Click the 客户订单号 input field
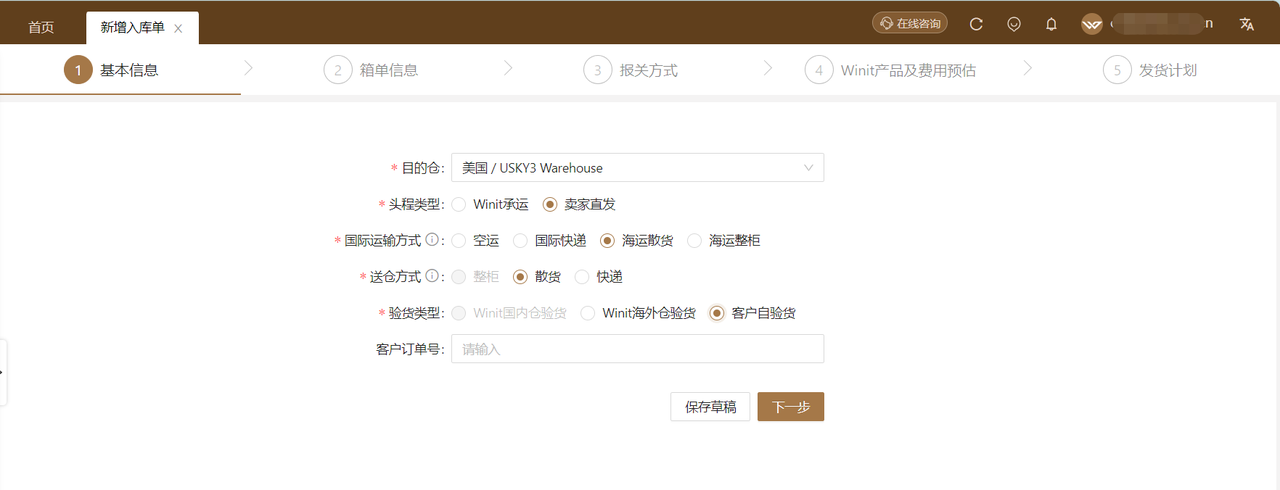1280x490 pixels. coord(638,349)
